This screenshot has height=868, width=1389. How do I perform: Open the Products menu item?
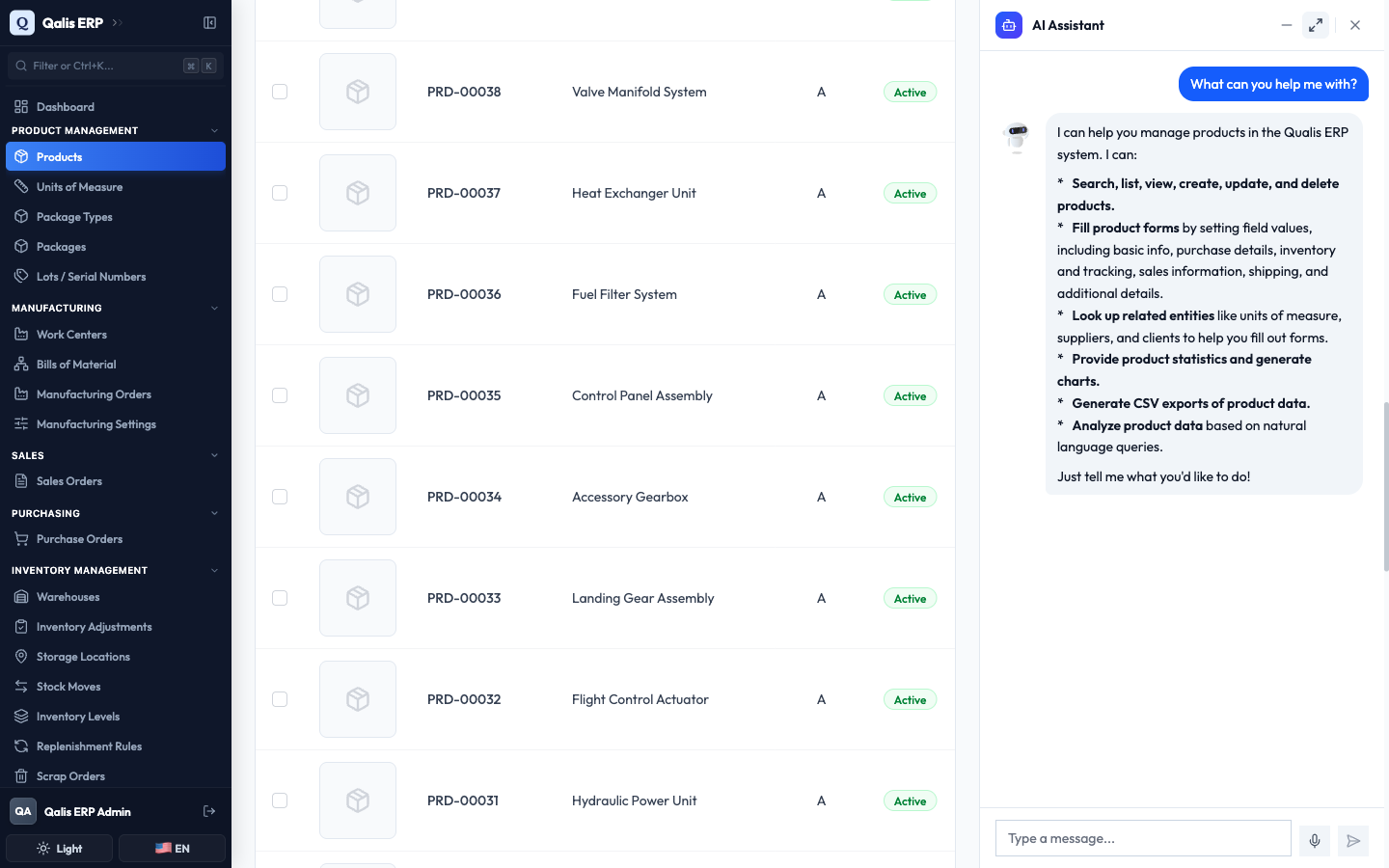coord(116,157)
